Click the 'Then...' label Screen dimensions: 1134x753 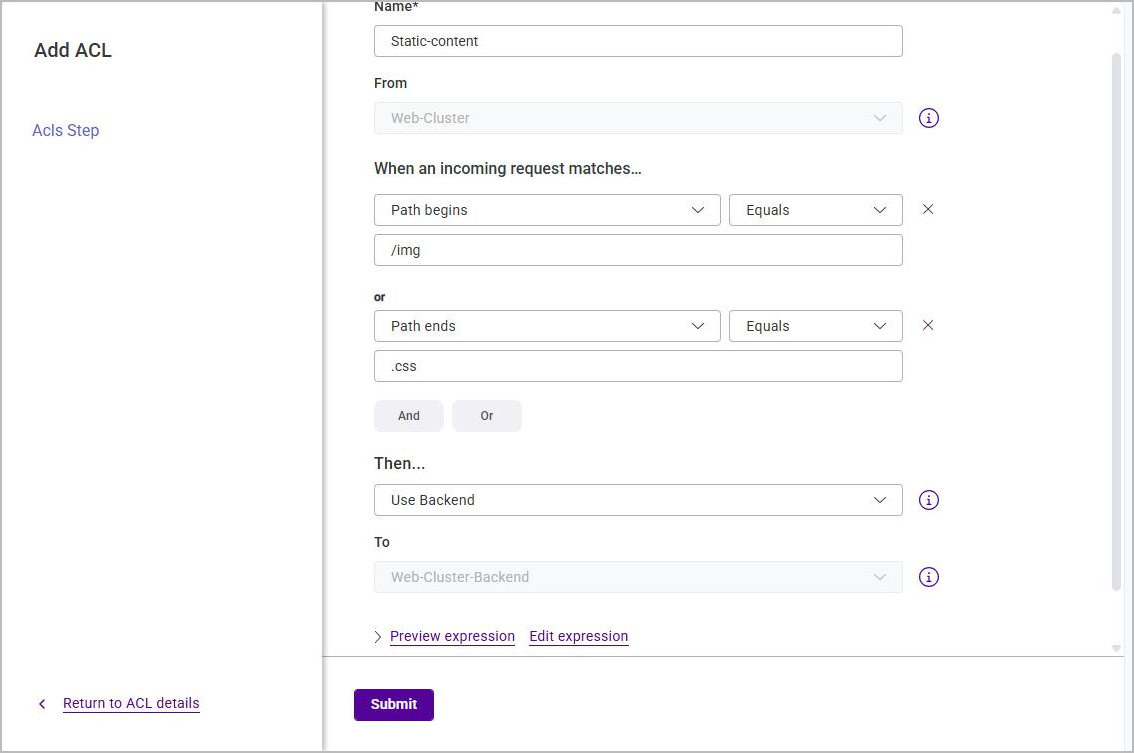tap(399, 464)
